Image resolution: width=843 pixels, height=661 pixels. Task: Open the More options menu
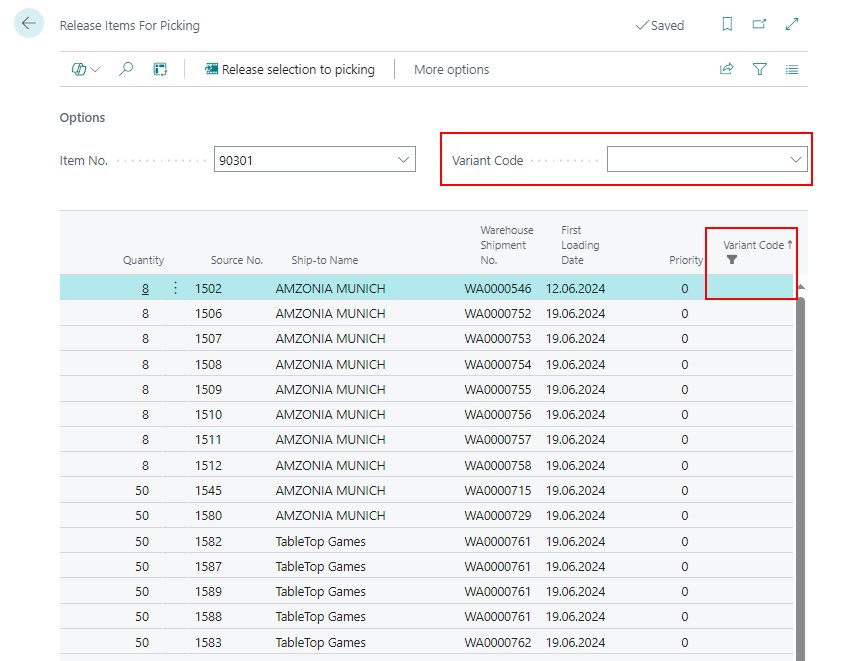451,69
